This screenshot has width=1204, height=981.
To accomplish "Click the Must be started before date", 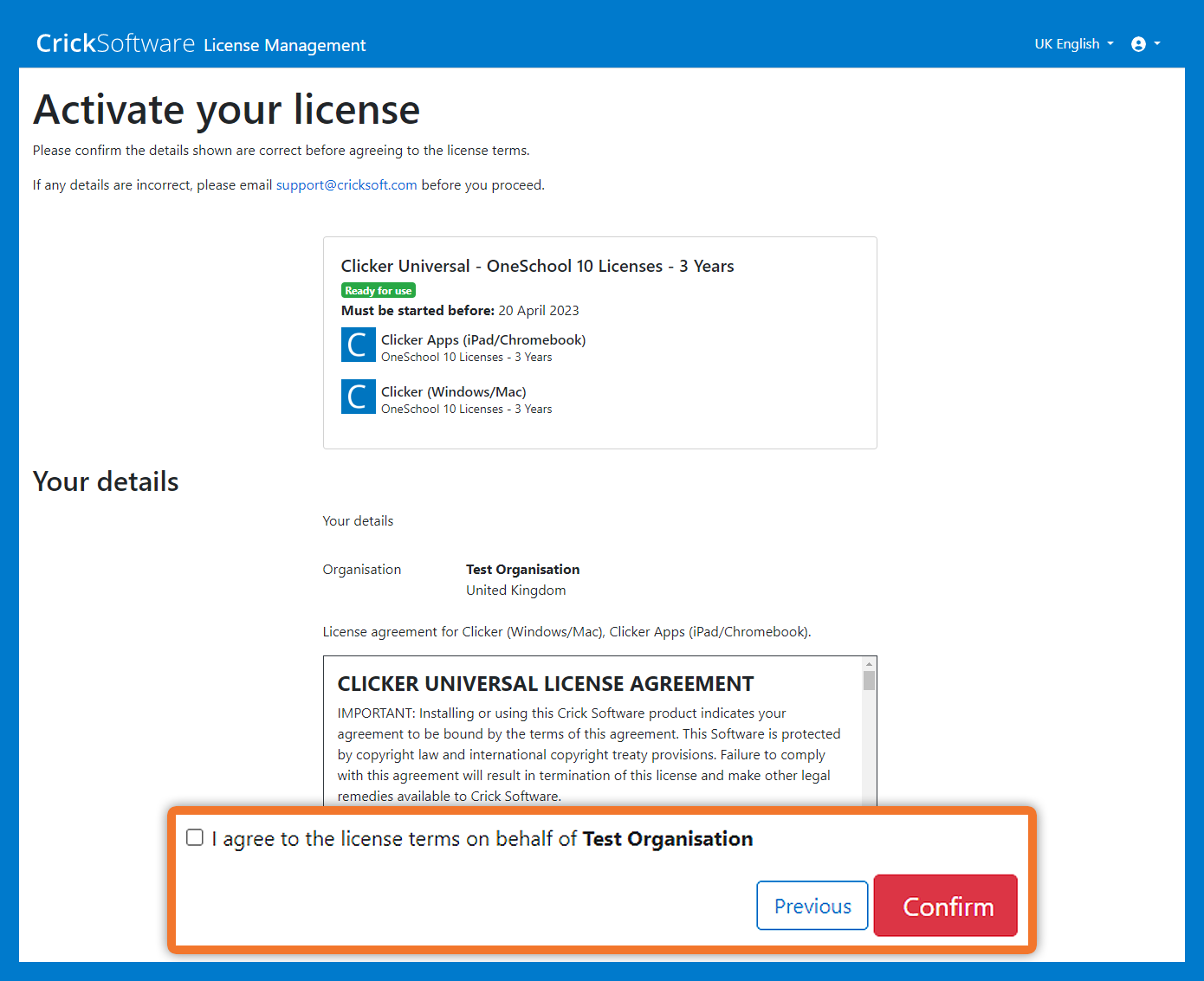I will 538,311.
